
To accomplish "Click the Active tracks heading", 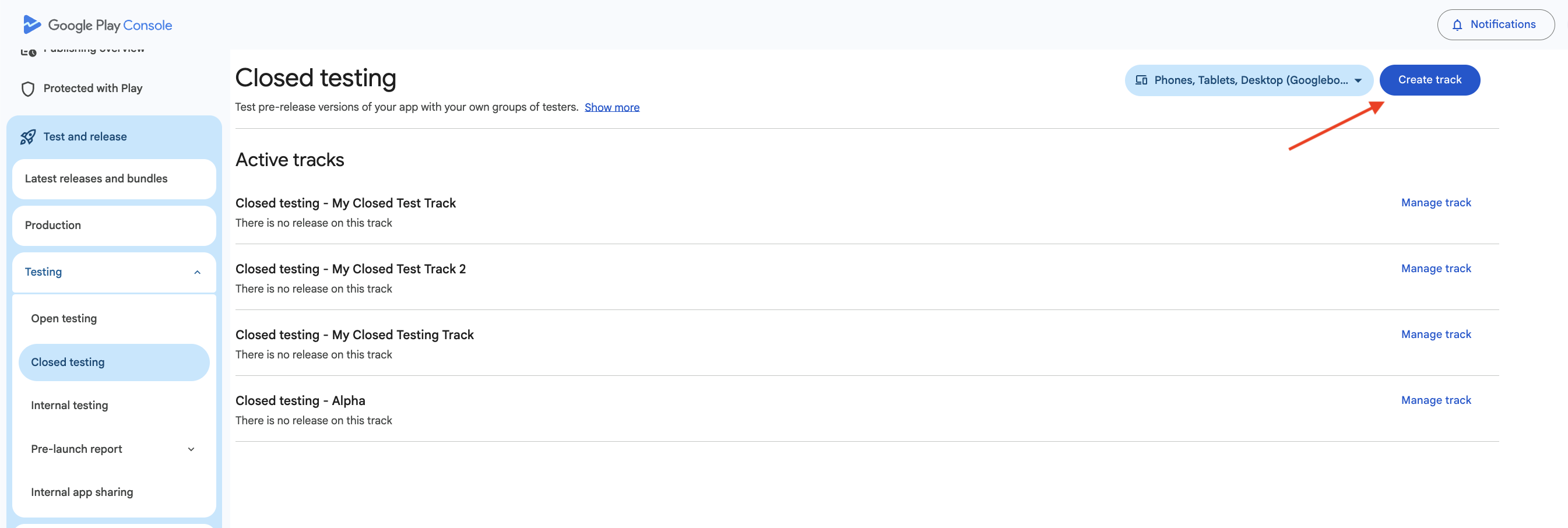I will [x=290, y=160].
